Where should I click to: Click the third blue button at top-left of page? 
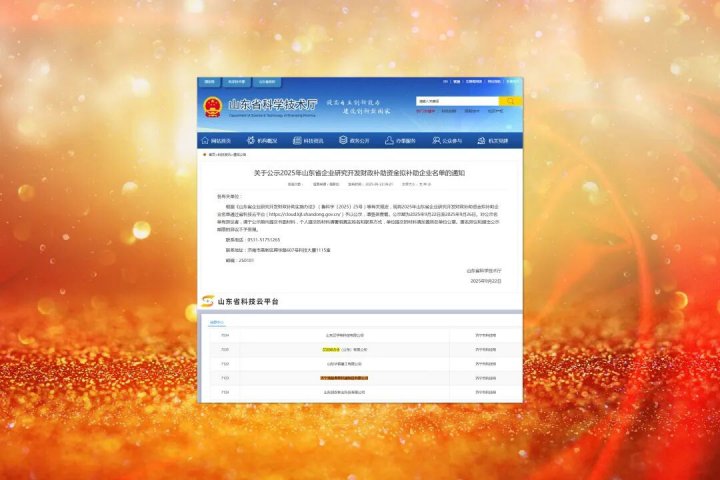coord(267,81)
